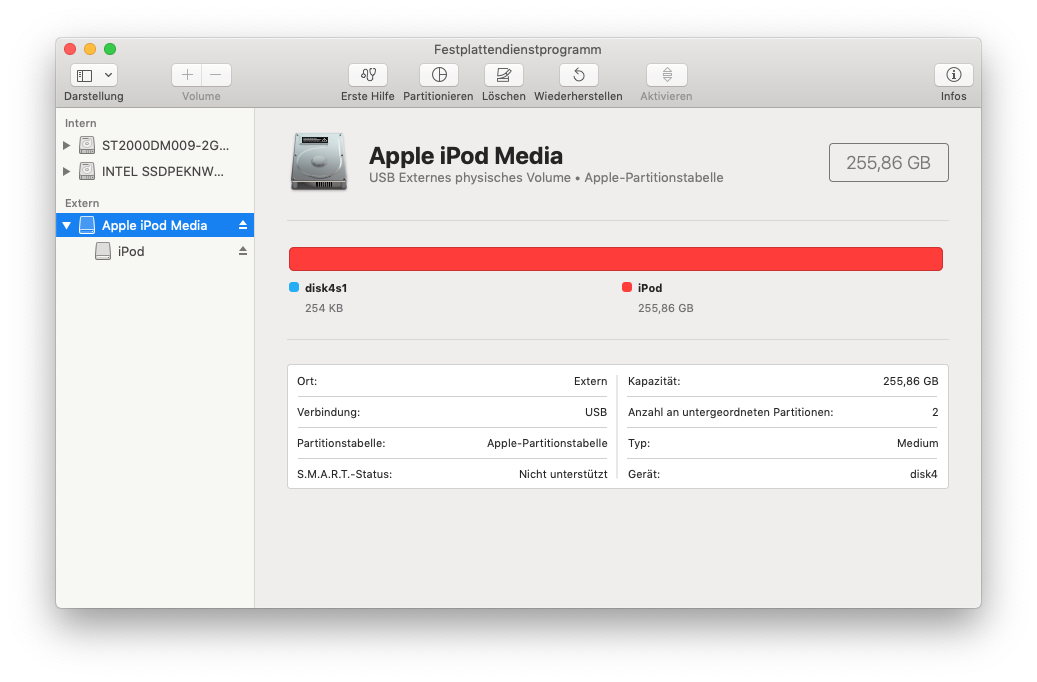Viewport: 1037px width, 682px height.
Task: Click the Aktivieren mount icon
Action: pos(667,75)
